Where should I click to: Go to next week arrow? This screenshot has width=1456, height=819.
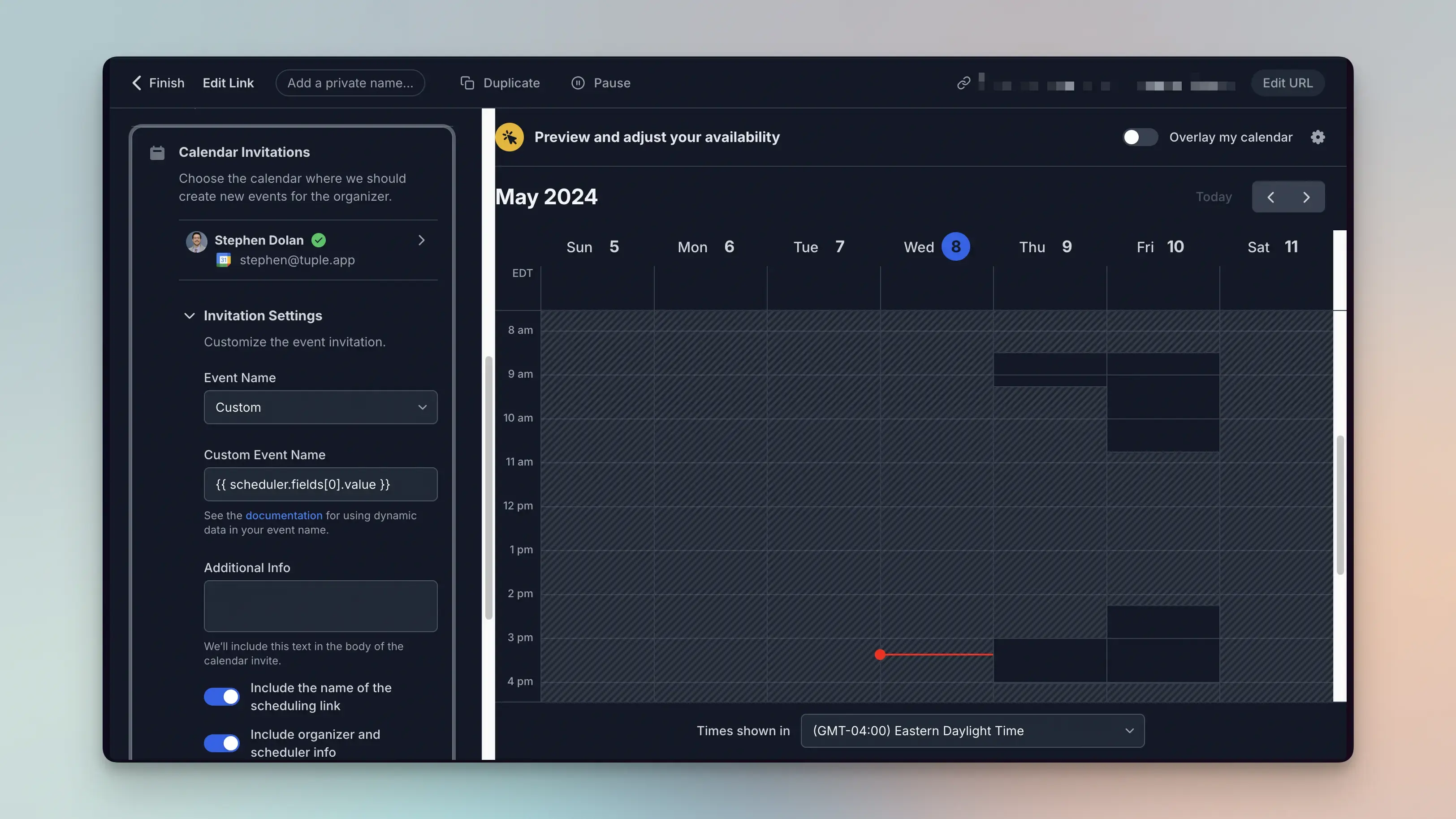(1306, 197)
